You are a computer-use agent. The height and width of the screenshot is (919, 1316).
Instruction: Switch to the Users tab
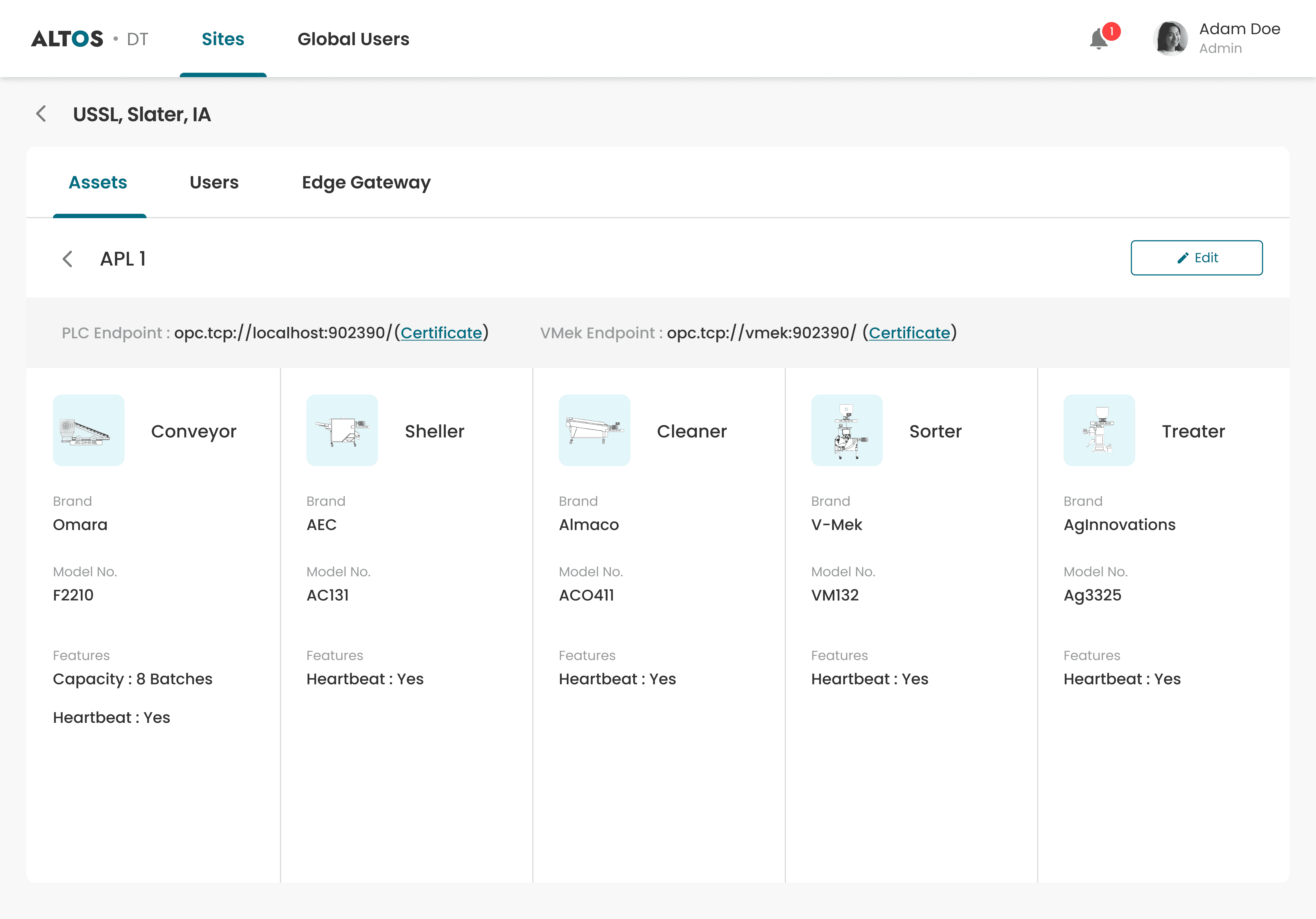point(214,182)
